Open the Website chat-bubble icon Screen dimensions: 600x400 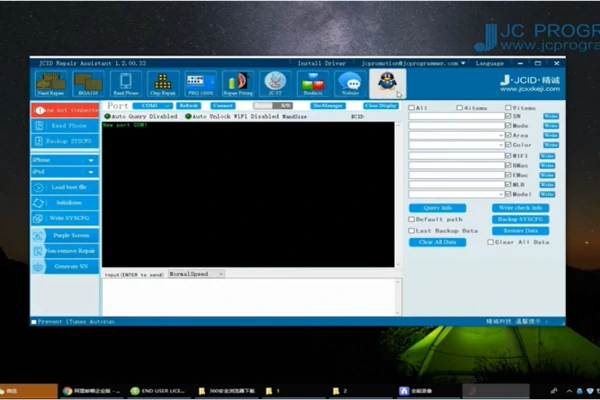[350, 83]
